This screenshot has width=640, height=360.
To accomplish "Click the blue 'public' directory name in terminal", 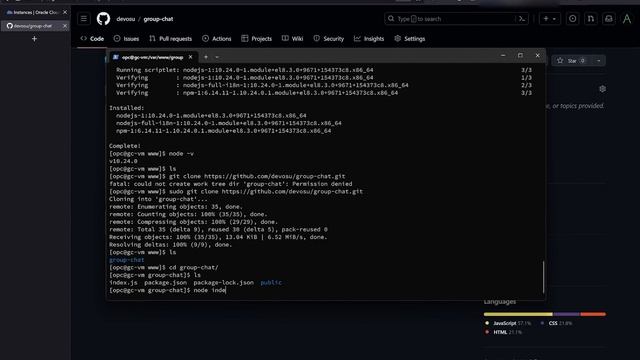I will pyautogui.click(x=271, y=282).
